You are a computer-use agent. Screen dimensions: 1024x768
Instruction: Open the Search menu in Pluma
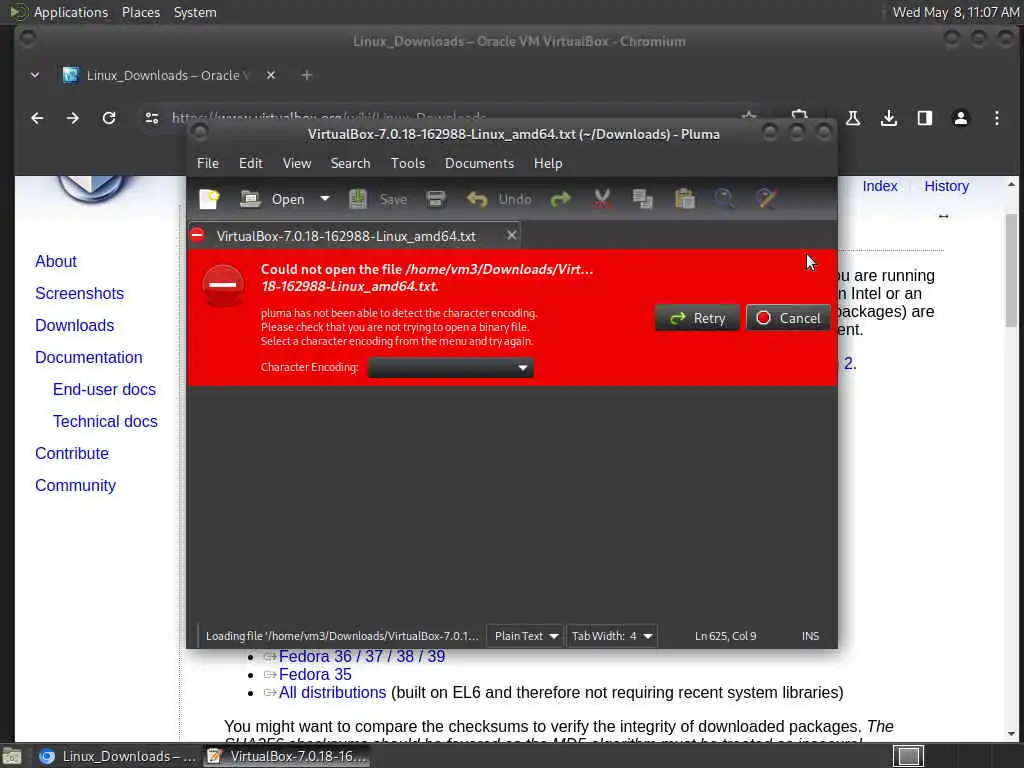tap(350, 163)
